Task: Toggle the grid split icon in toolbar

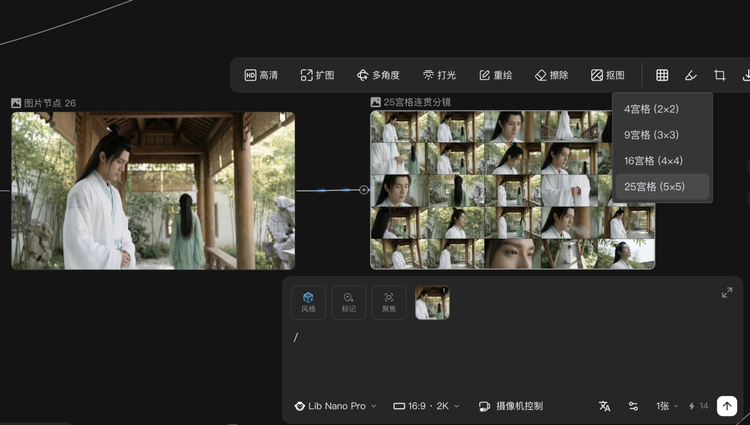Action: coord(662,75)
